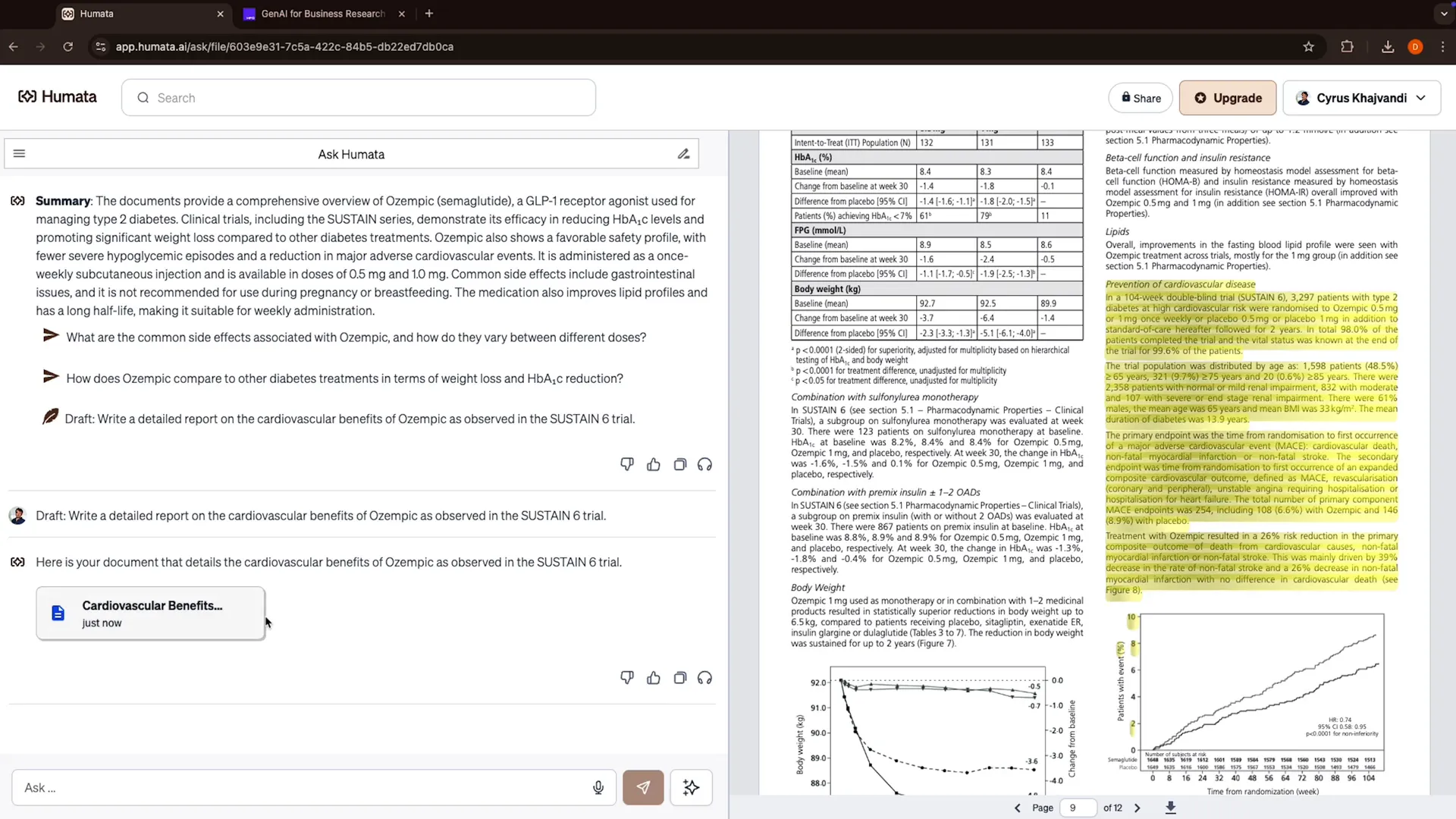Copy the Summary response text
Screen dimensions: 1456x819
680,464
